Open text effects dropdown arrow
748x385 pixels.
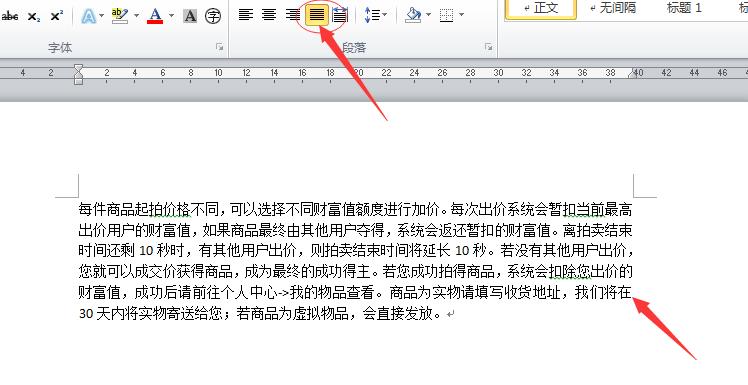[101, 16]
